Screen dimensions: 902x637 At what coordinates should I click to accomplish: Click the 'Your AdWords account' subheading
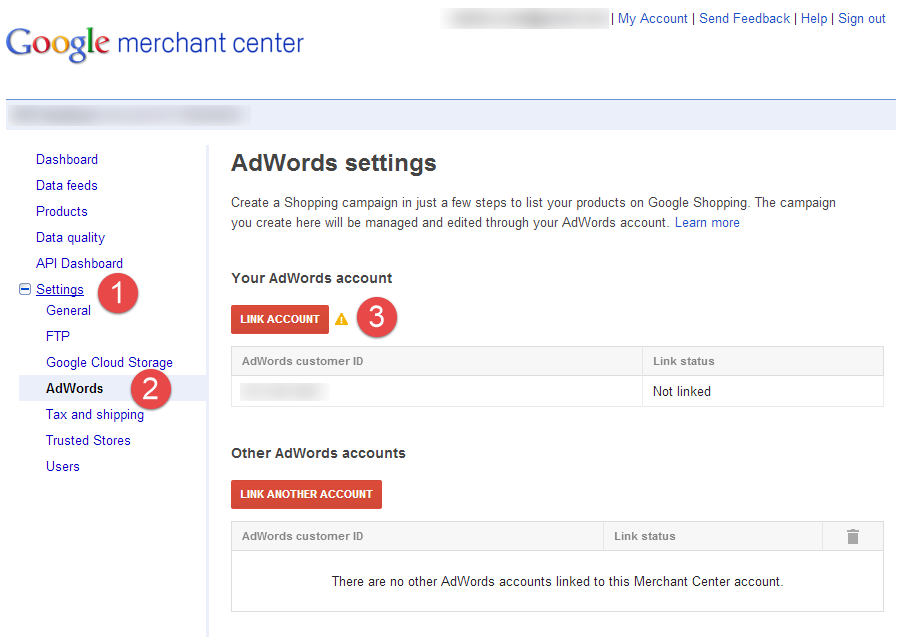point(312,279)
